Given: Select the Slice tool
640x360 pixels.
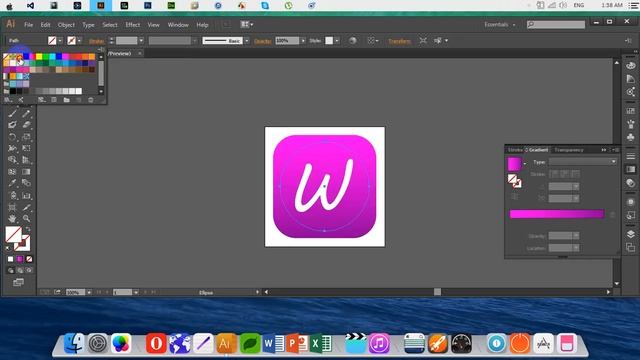Looking at the screenshot, I should coord(26,207).
